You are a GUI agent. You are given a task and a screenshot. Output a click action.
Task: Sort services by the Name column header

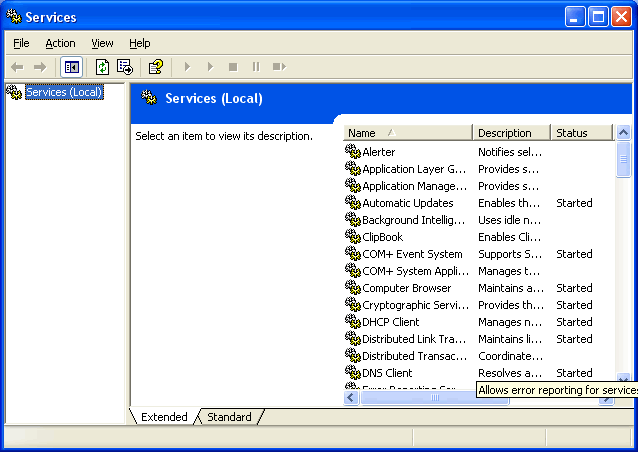[407, 133]
